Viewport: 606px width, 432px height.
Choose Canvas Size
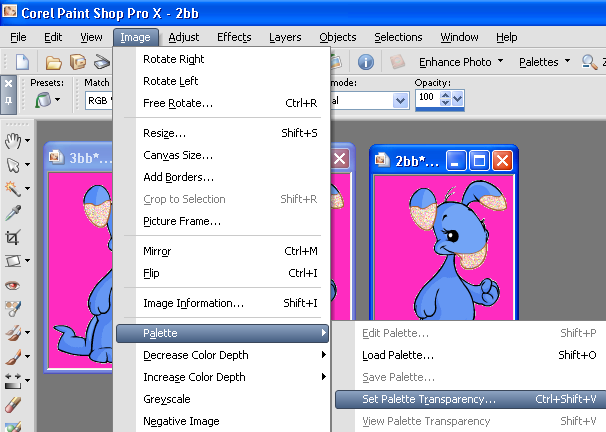(x=223, y=155)
